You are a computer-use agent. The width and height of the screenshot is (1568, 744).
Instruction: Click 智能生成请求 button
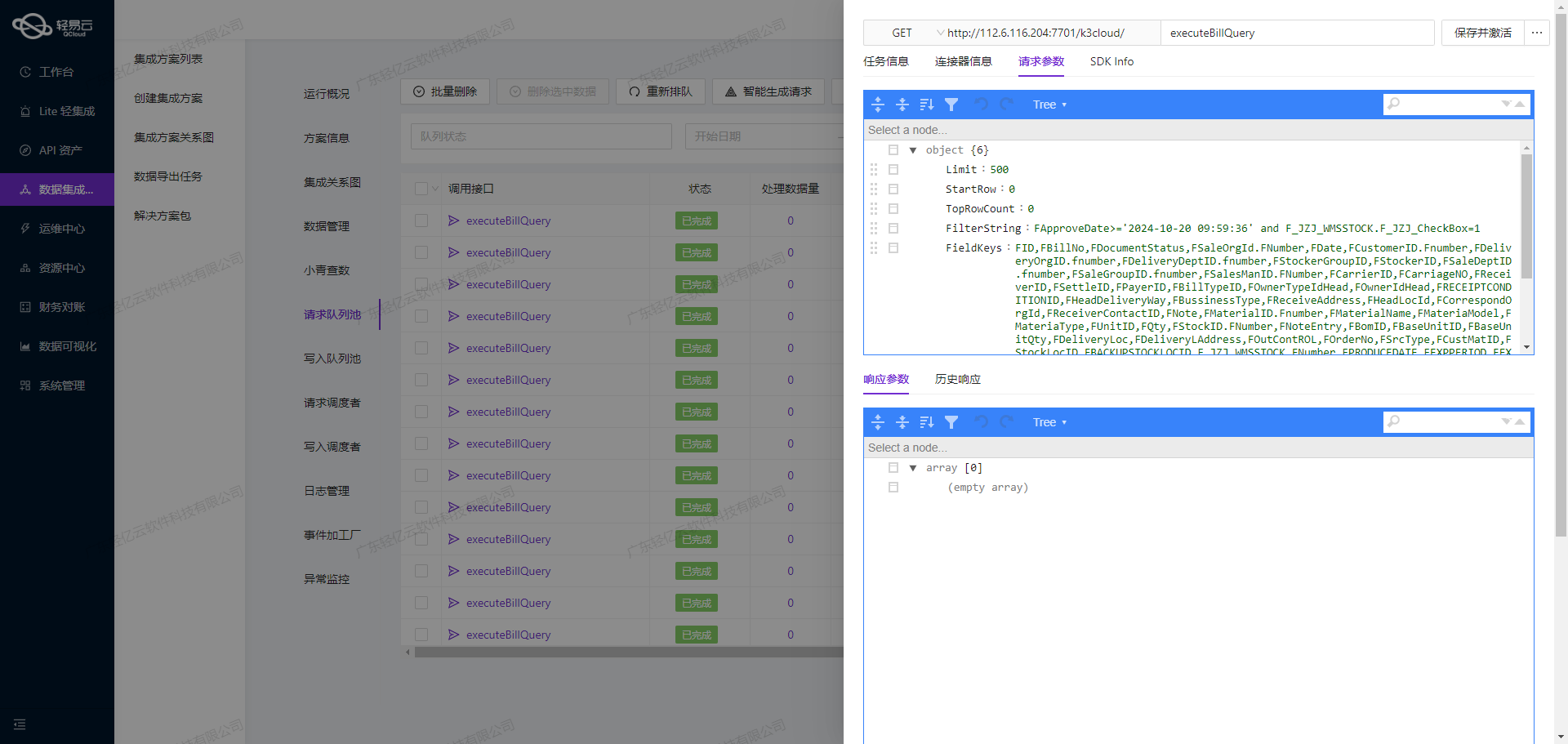(768, 91)
